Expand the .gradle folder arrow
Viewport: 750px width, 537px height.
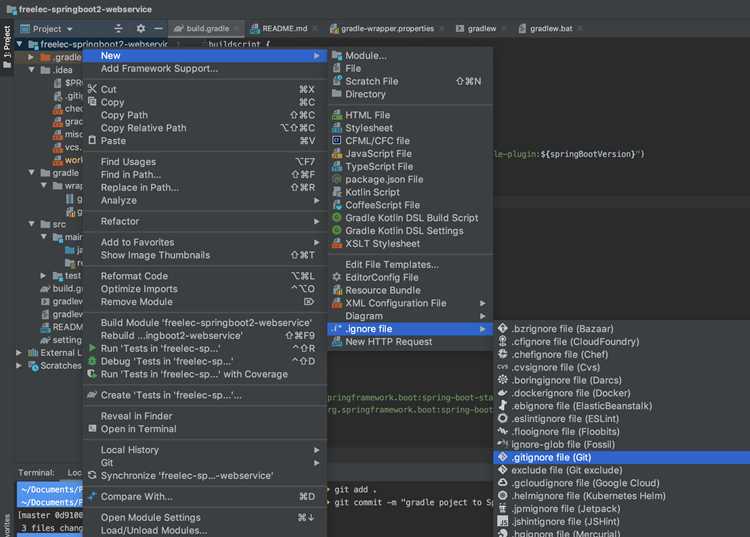tap(32, 57)
